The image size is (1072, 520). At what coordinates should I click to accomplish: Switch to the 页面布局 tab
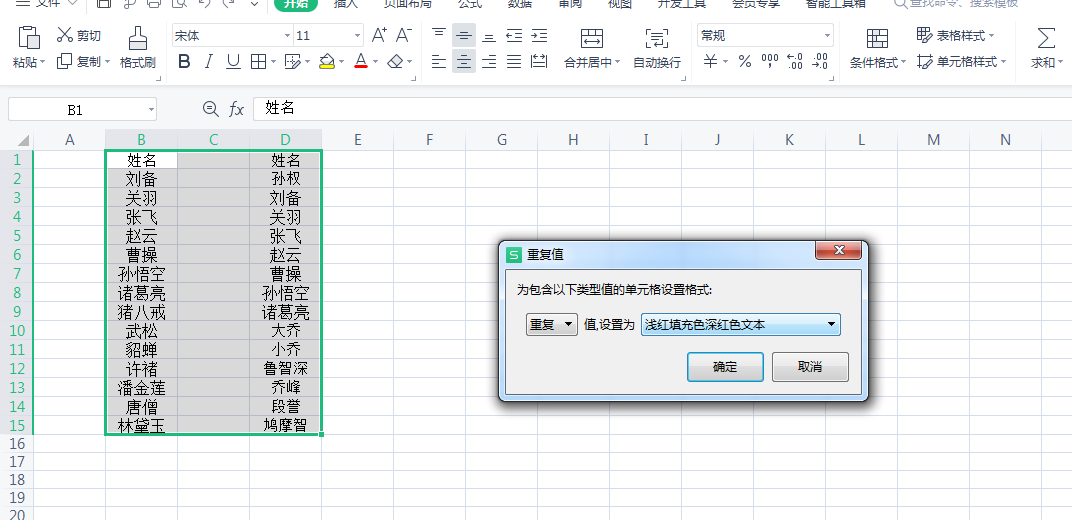(x=407, y=3)
